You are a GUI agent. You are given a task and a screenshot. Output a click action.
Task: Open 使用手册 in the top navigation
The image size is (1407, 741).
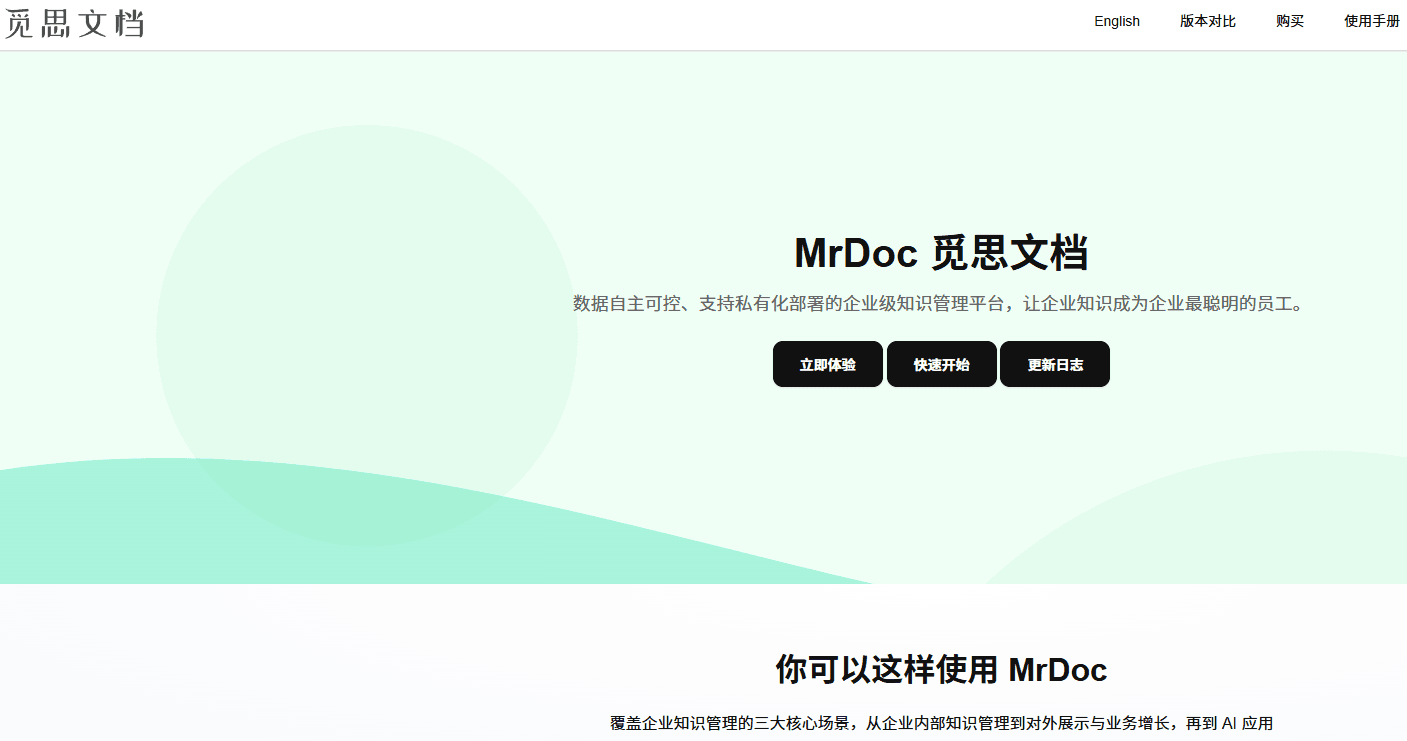coord(1372,21)
